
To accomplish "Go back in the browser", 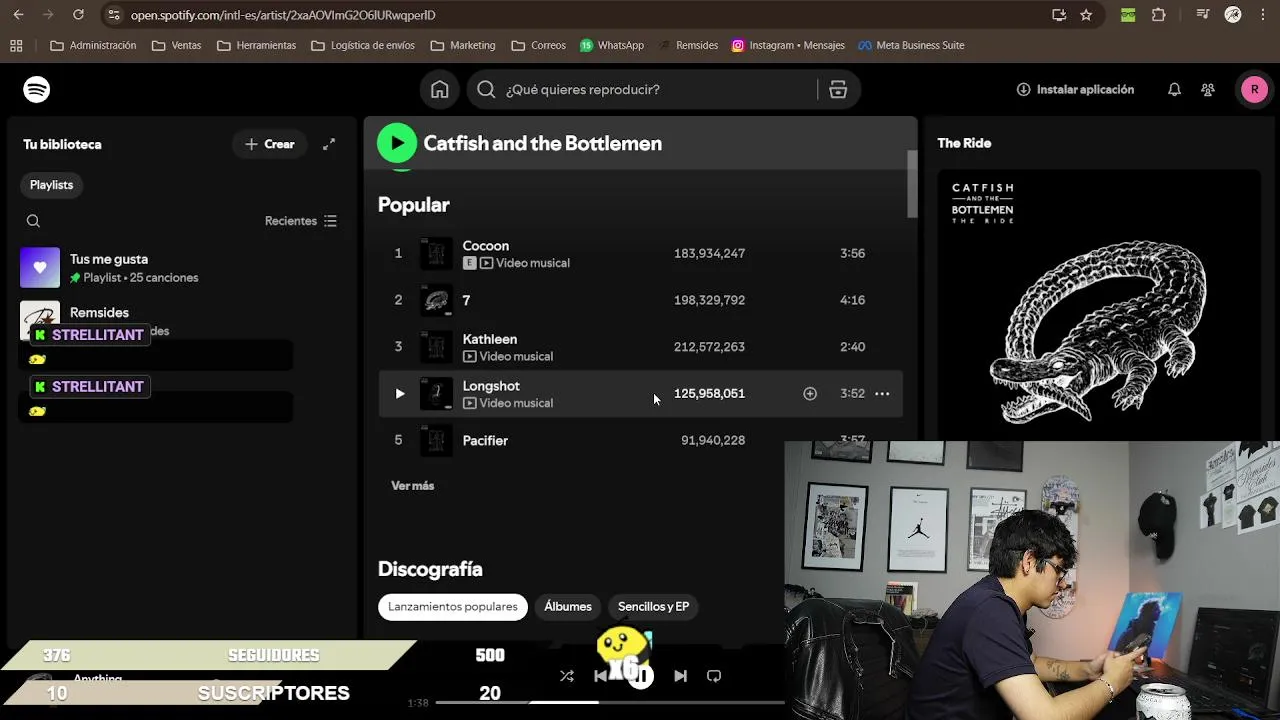I will click(x=18, y=15).
